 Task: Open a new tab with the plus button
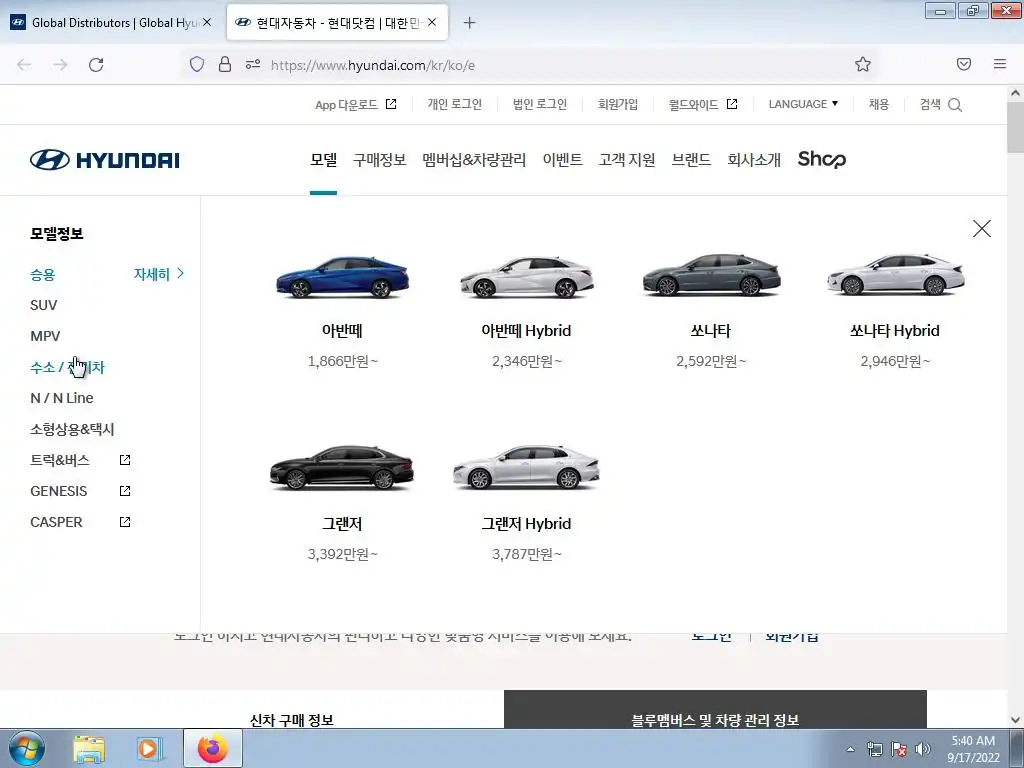pyautogui.click(x=469, y=23)
